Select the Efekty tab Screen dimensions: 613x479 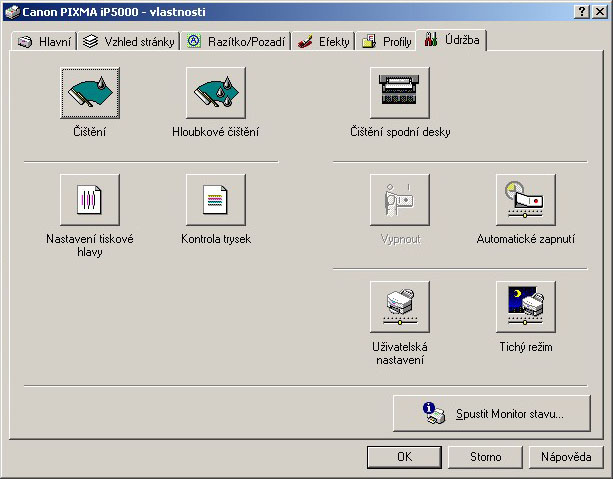pos(324,42)
